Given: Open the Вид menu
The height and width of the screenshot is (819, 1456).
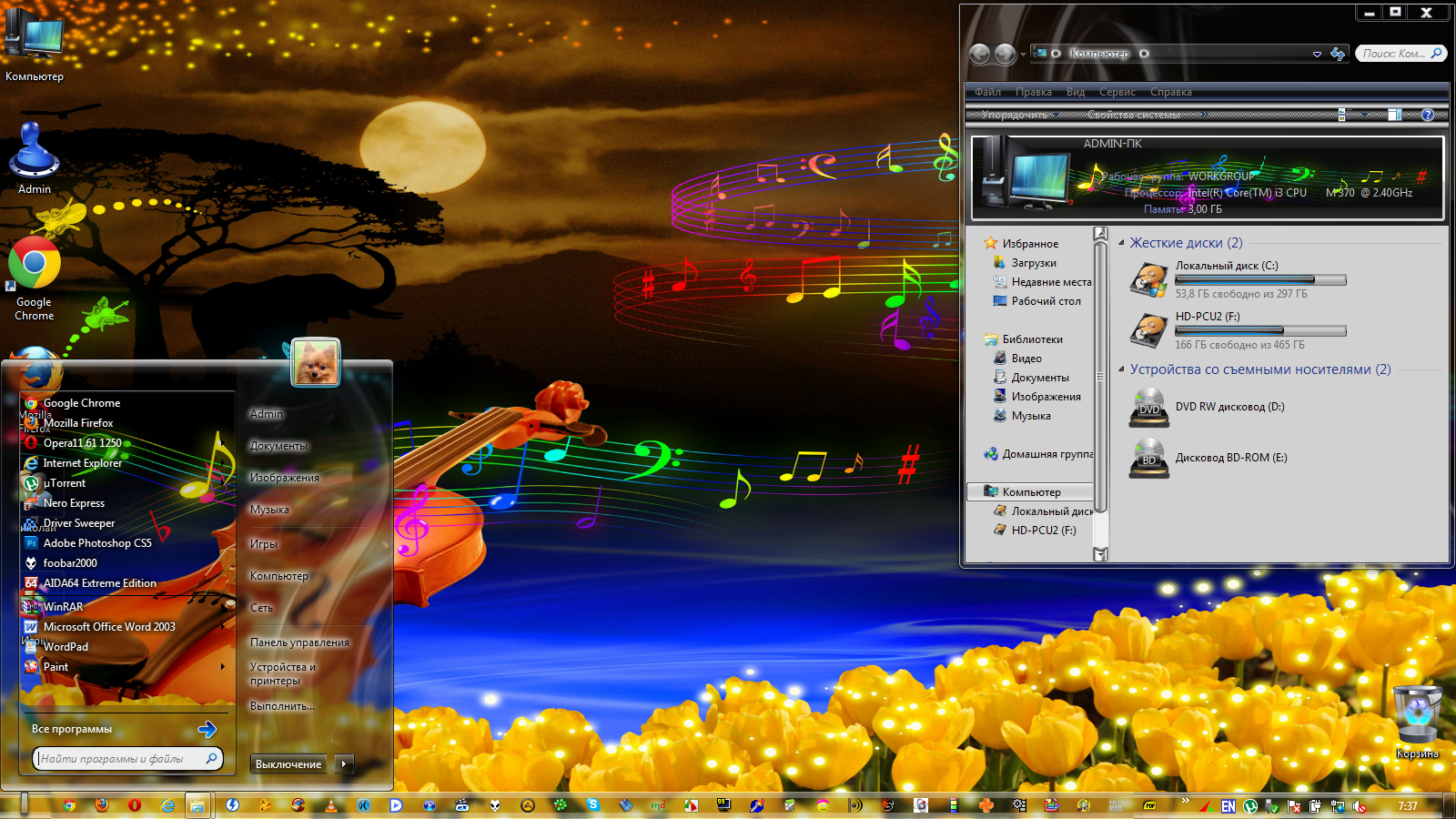Looking at the screenshot, I should (x=1076, y=92).
